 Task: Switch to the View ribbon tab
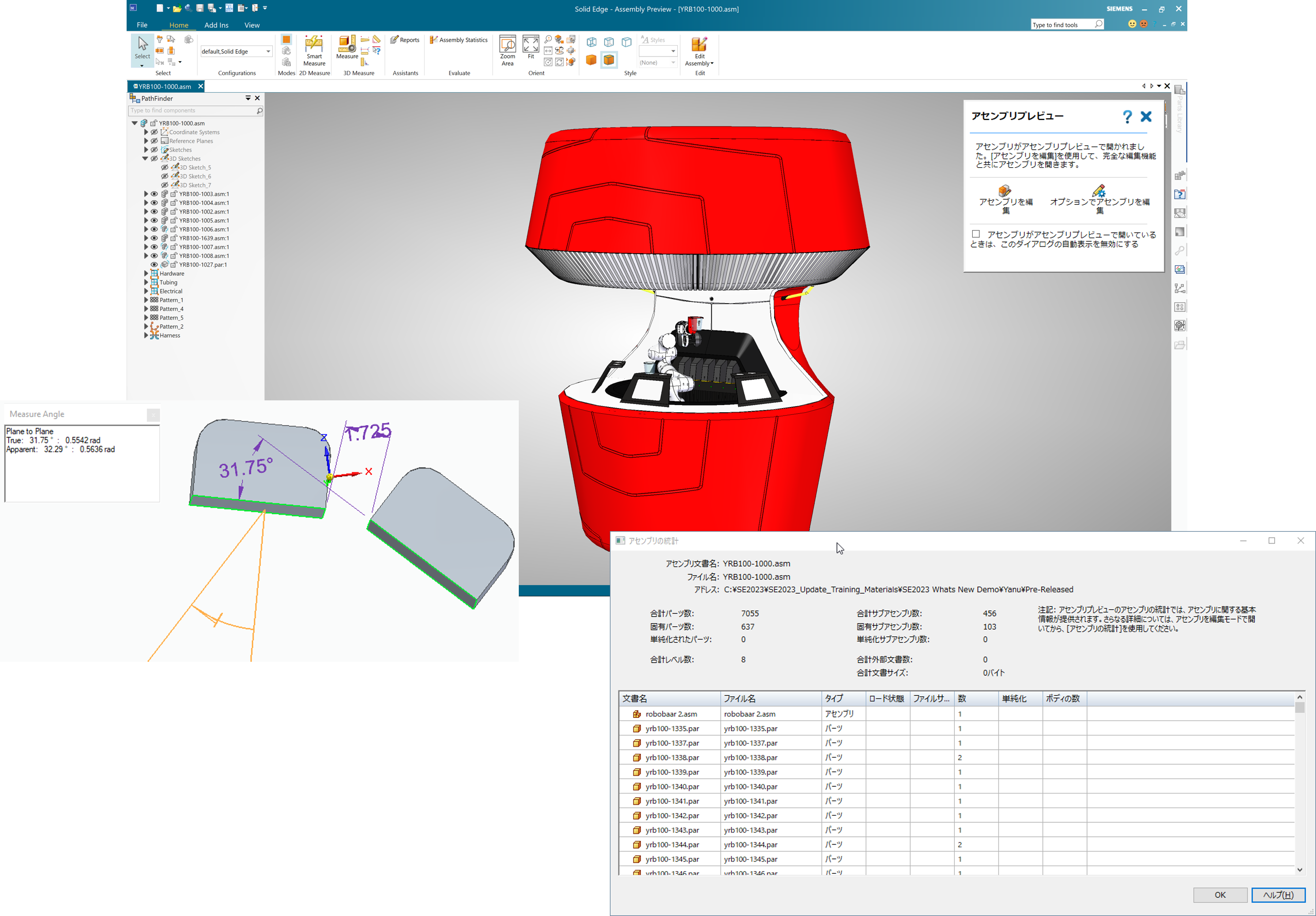[x=252, y=25]
